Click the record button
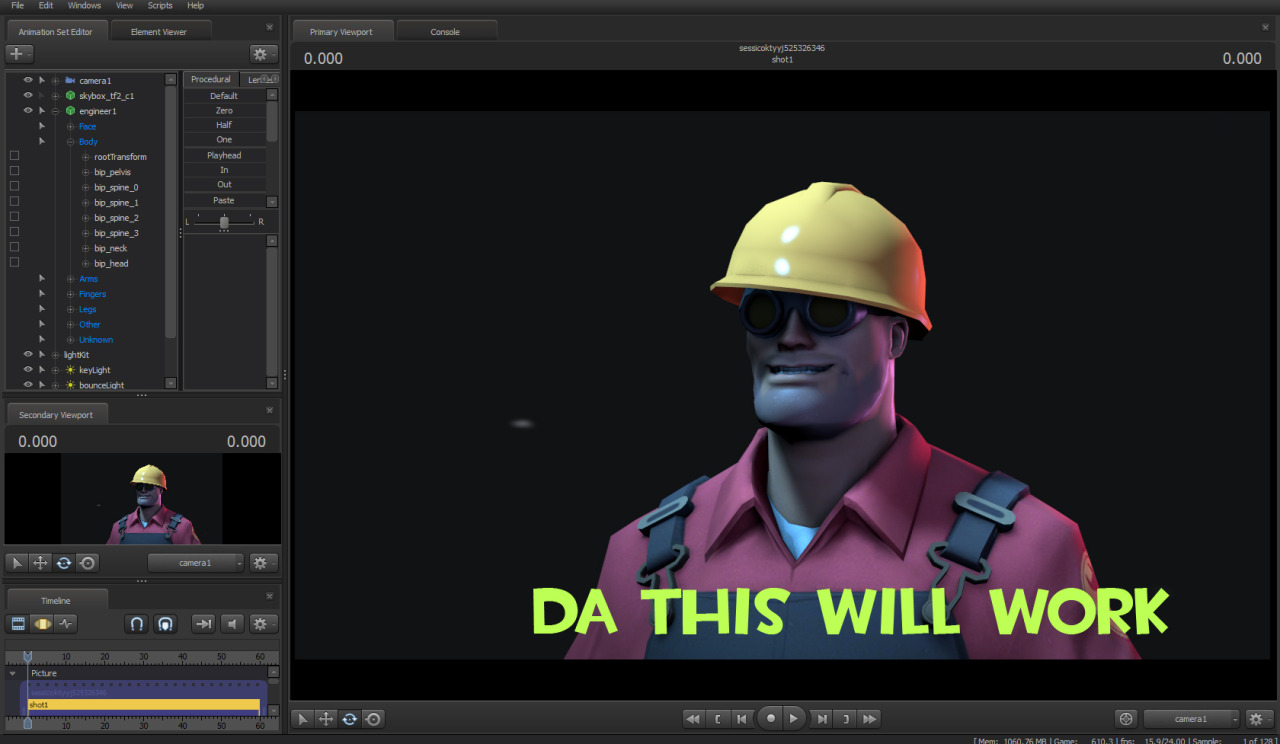This screenshot has height=744, width=1280. [x=770, y=718]
